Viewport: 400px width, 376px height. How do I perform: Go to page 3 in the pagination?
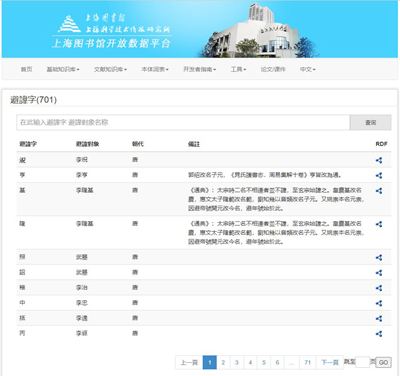click(237, 362)
